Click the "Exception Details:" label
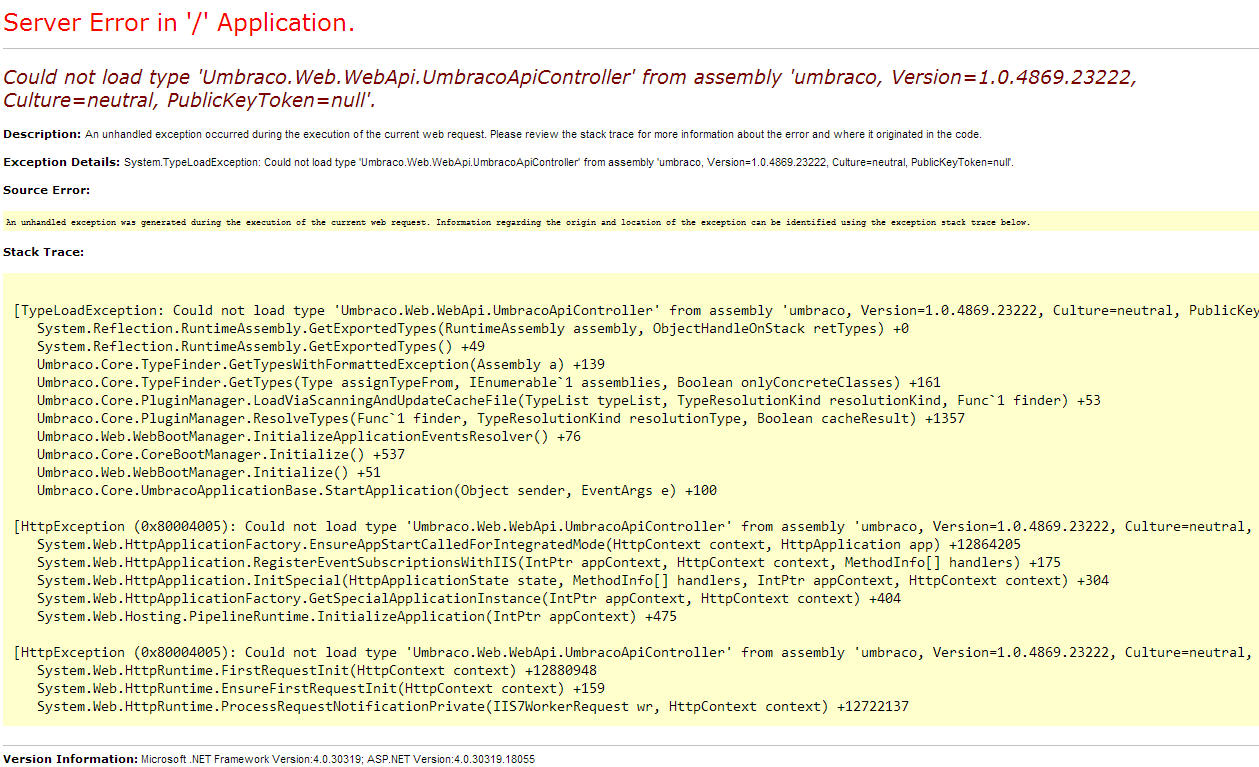 click(x=62, y=162)
